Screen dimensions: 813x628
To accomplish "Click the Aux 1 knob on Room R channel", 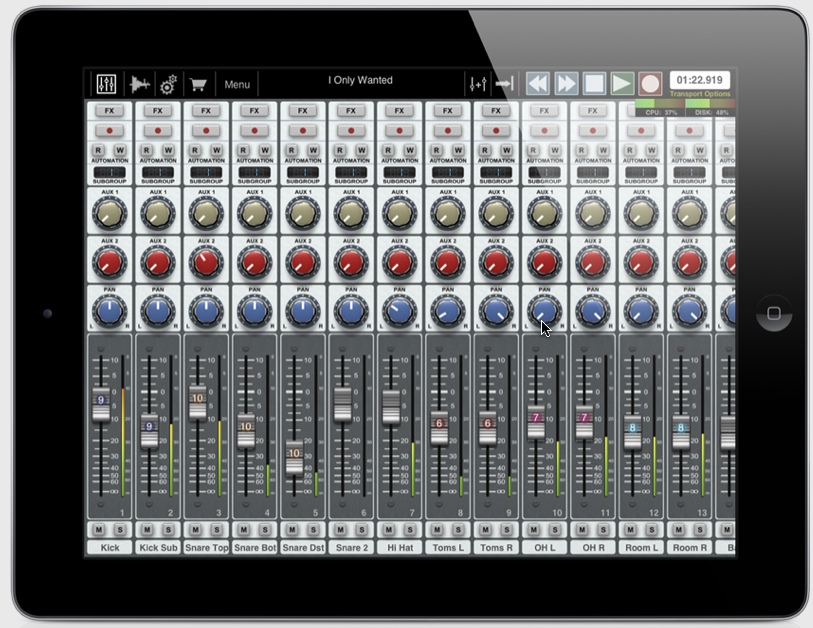I will tap(689, 213).
